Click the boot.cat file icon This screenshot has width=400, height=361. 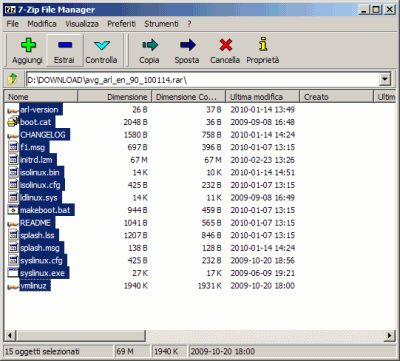[x=13, y=122]
